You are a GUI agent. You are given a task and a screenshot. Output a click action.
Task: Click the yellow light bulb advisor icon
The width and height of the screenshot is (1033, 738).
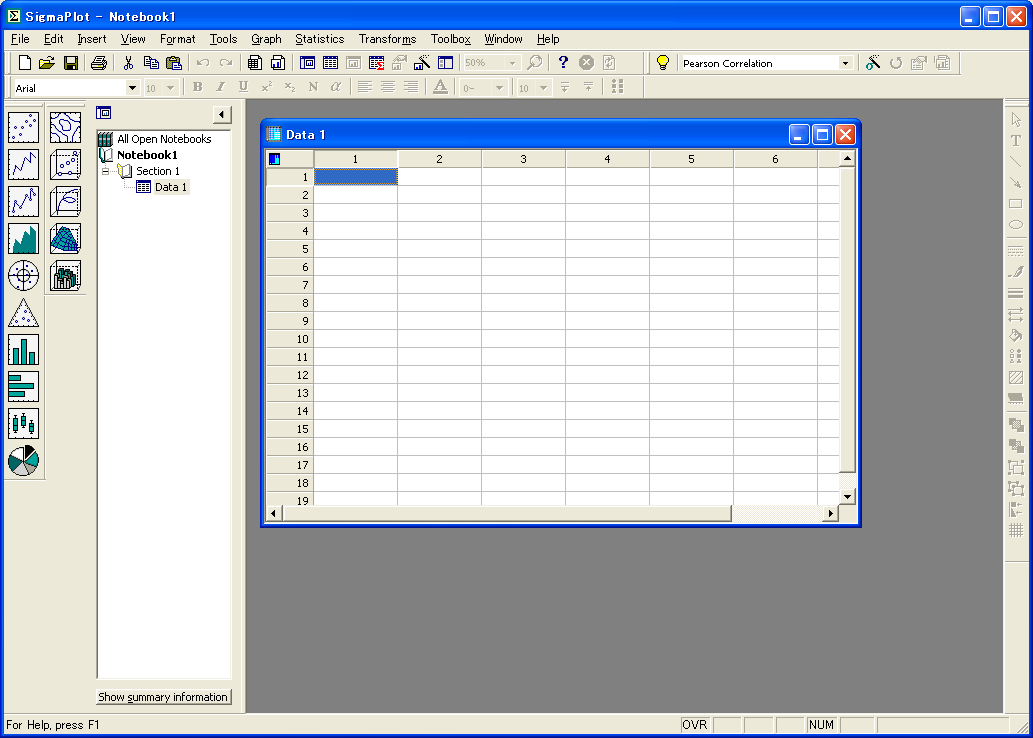pos(663,63)
